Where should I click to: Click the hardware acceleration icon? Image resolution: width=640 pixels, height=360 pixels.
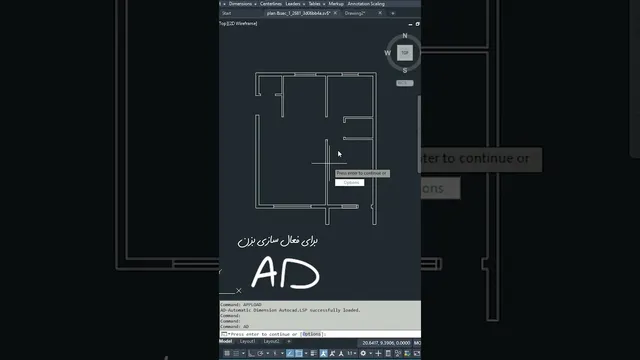click(x=407, y=353)
